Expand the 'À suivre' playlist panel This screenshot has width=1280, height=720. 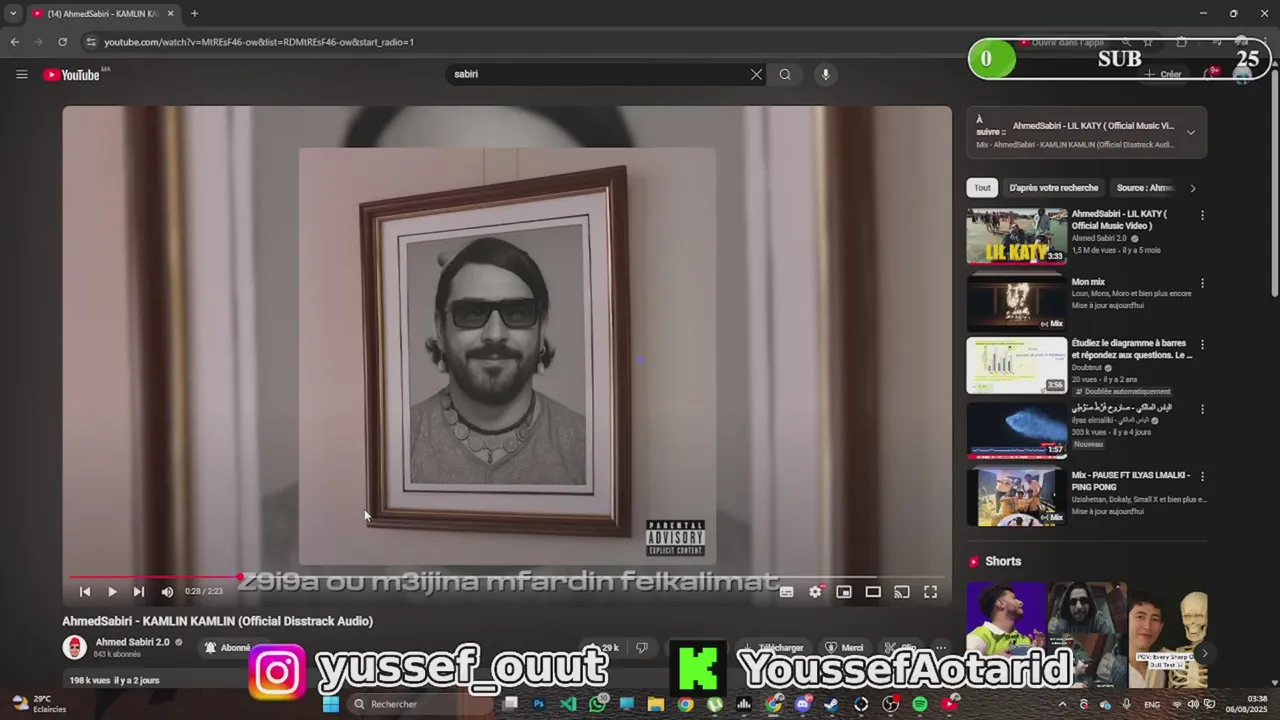[x=1190, y=133]
